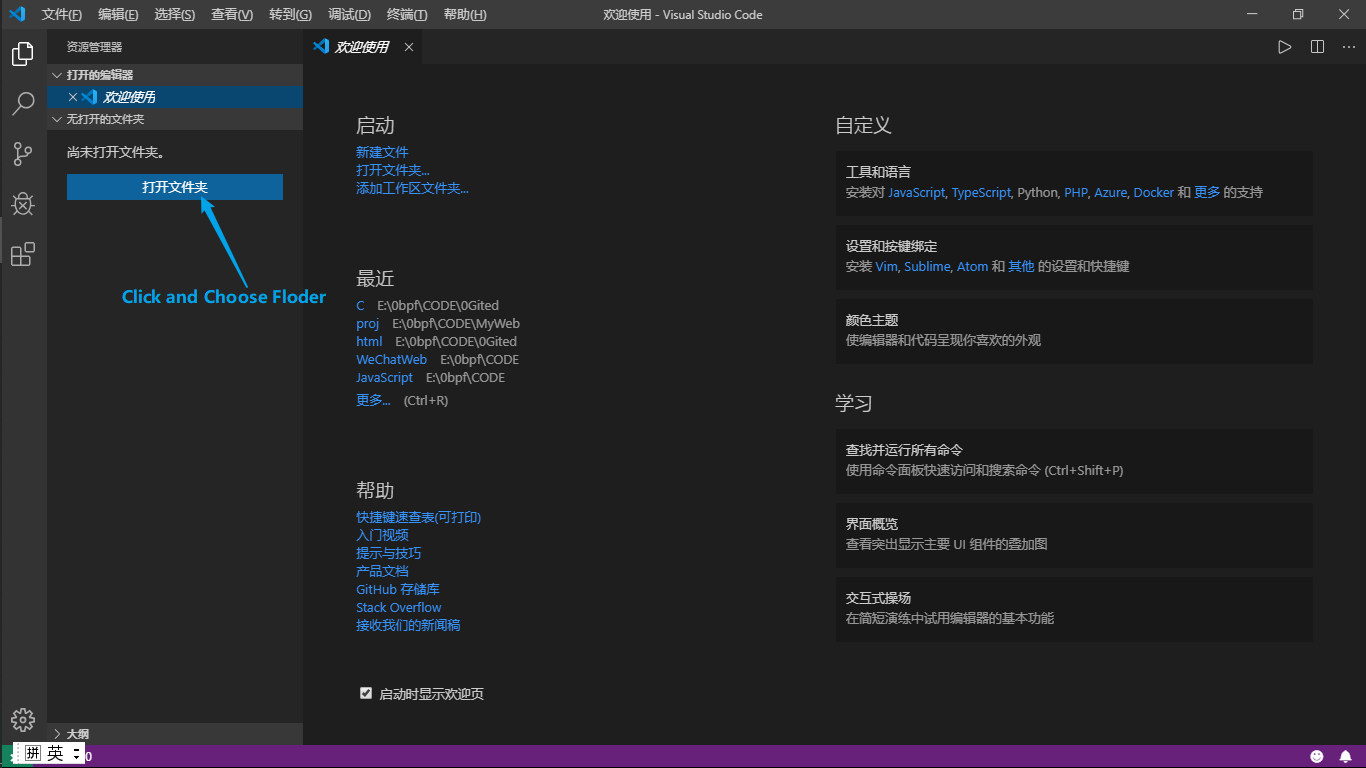
Task: Open the 调试 menu
Action: pyautogui.click(x=348, y=14)
